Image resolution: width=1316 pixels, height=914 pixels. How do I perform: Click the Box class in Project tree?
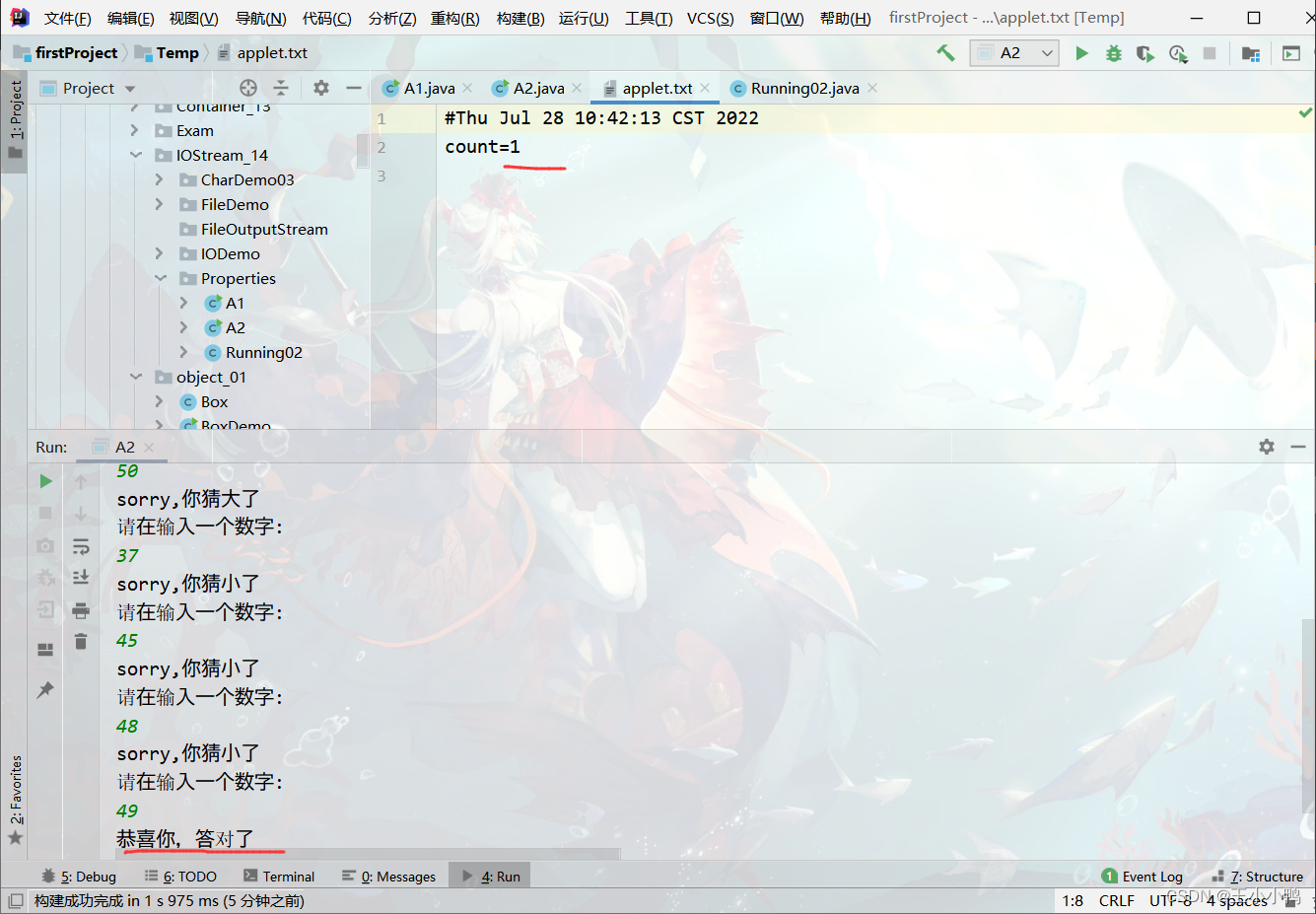214,401
